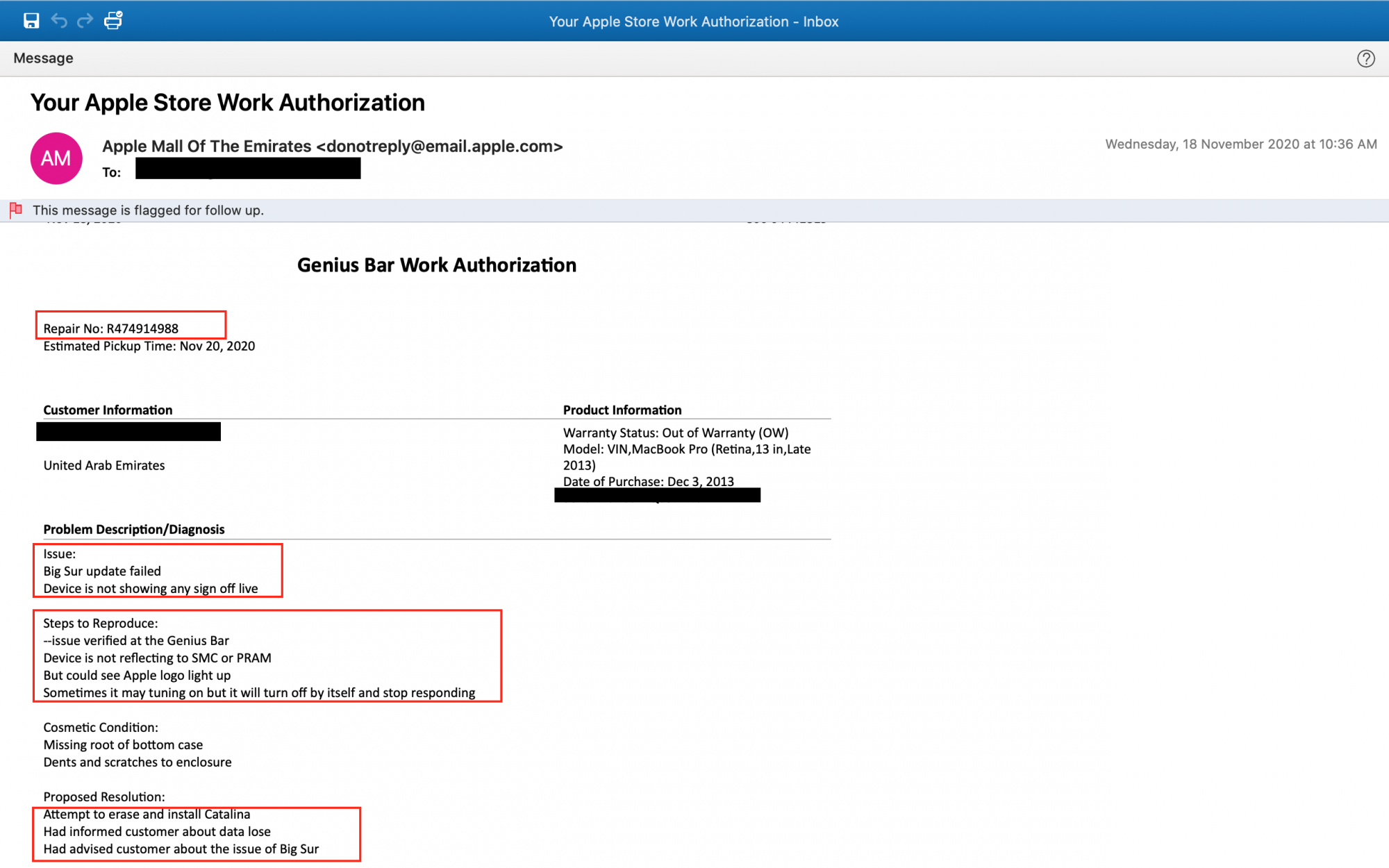This screenshot has height=868, width=1389.
Task: Click the Genius Bar Work Authorization heading
Action: tap(436, 265)
